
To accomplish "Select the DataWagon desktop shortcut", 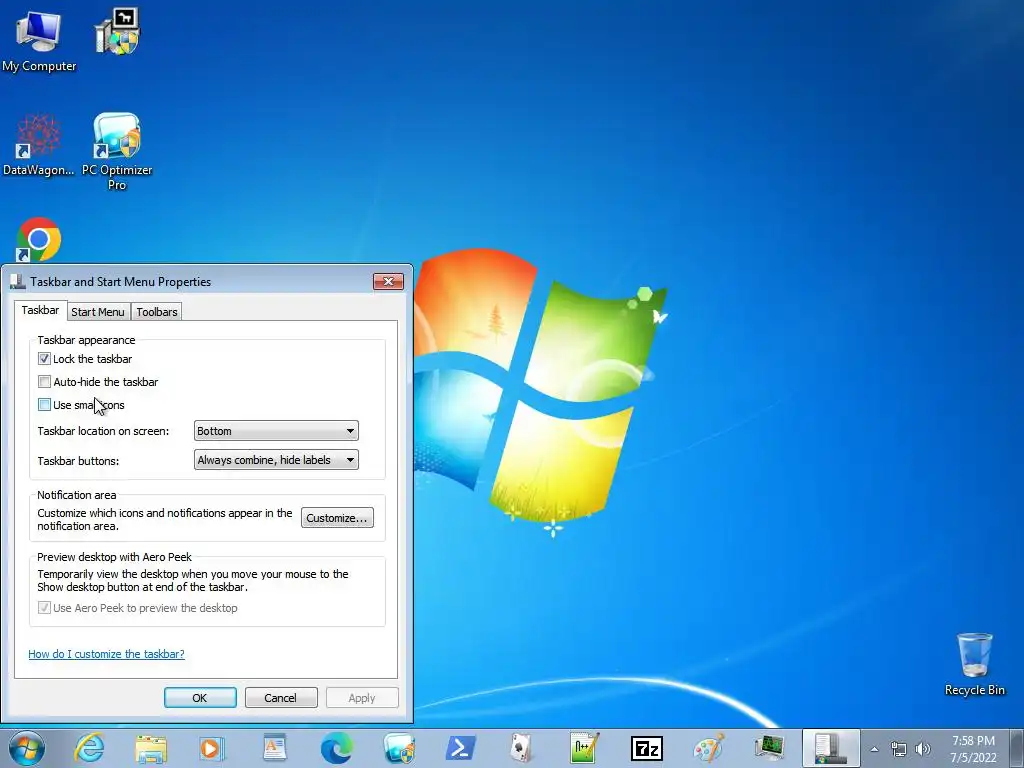I will [x=39, y=145].
